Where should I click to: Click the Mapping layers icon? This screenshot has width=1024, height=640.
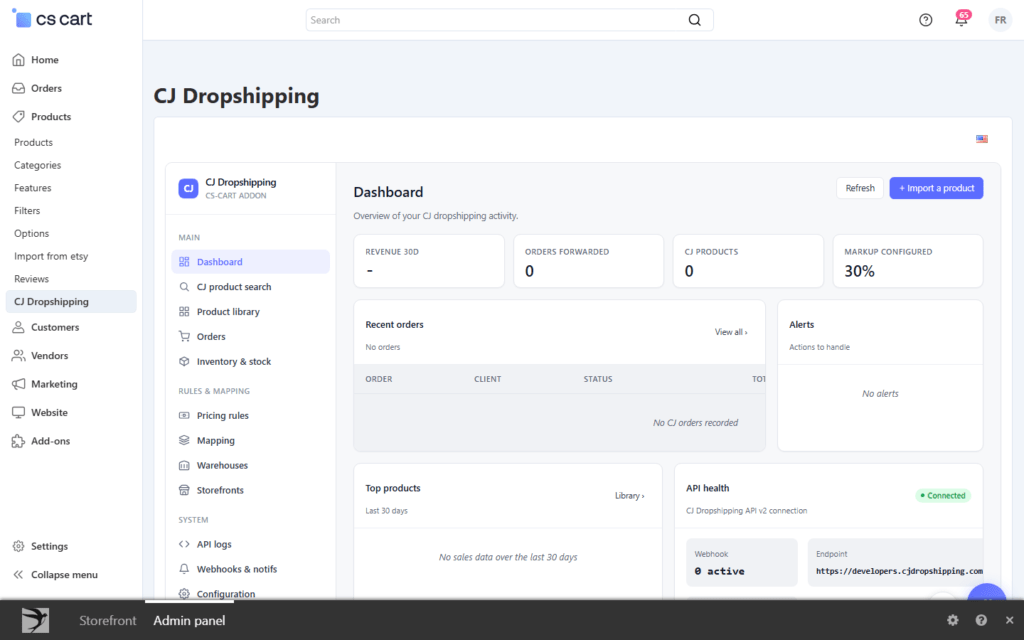pyautogui.click(x=184, y=440)
